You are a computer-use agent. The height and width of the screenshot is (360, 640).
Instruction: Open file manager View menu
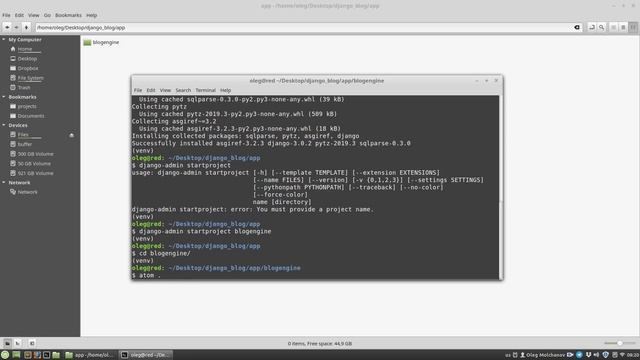pos(33,15)
